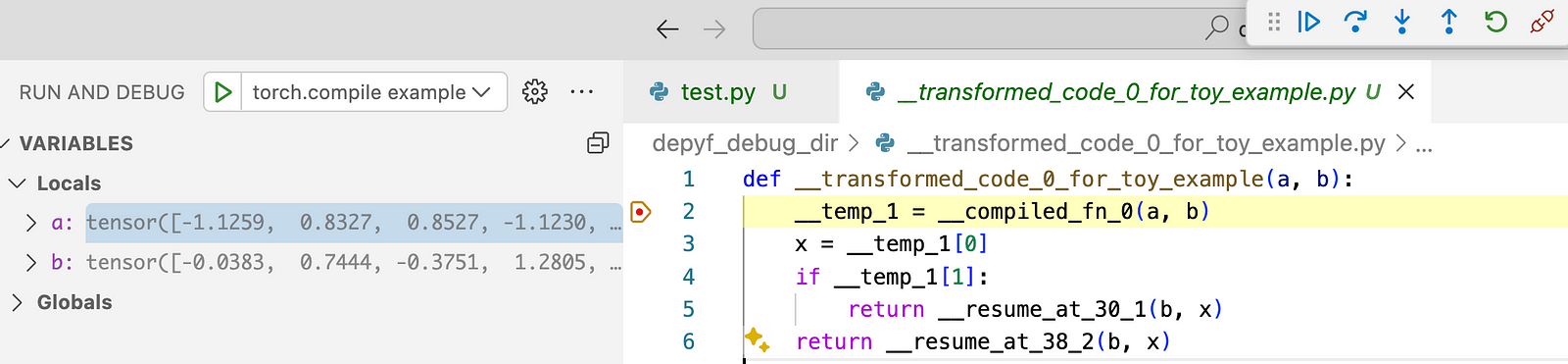
Task: Click the def line function name
Action: tap(1029, 179)
